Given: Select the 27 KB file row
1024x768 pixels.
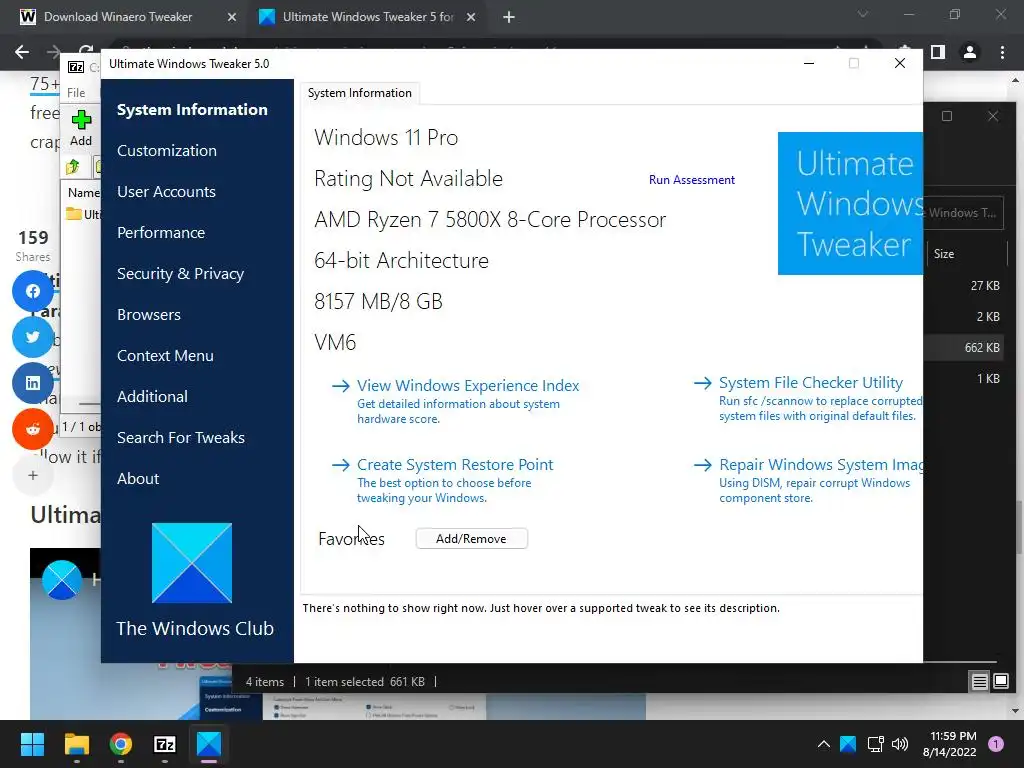Looking at the screenshot, I should pyautogui.click(x=964, y=285).
